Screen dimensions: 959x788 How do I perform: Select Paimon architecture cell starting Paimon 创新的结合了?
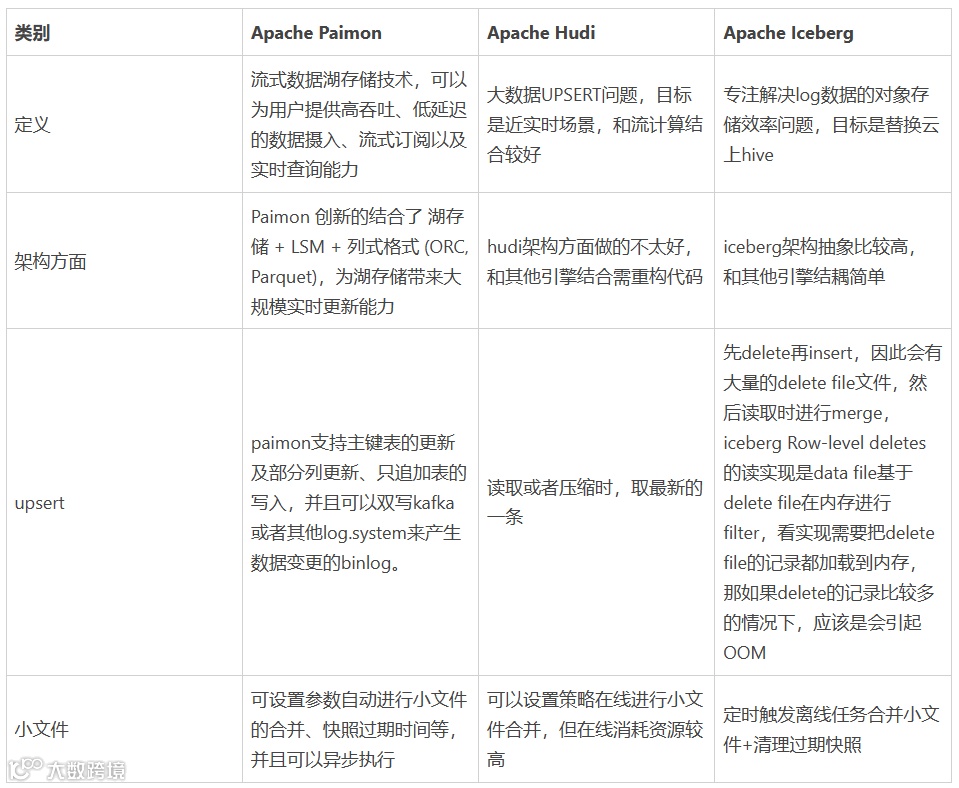pos(359,261)
